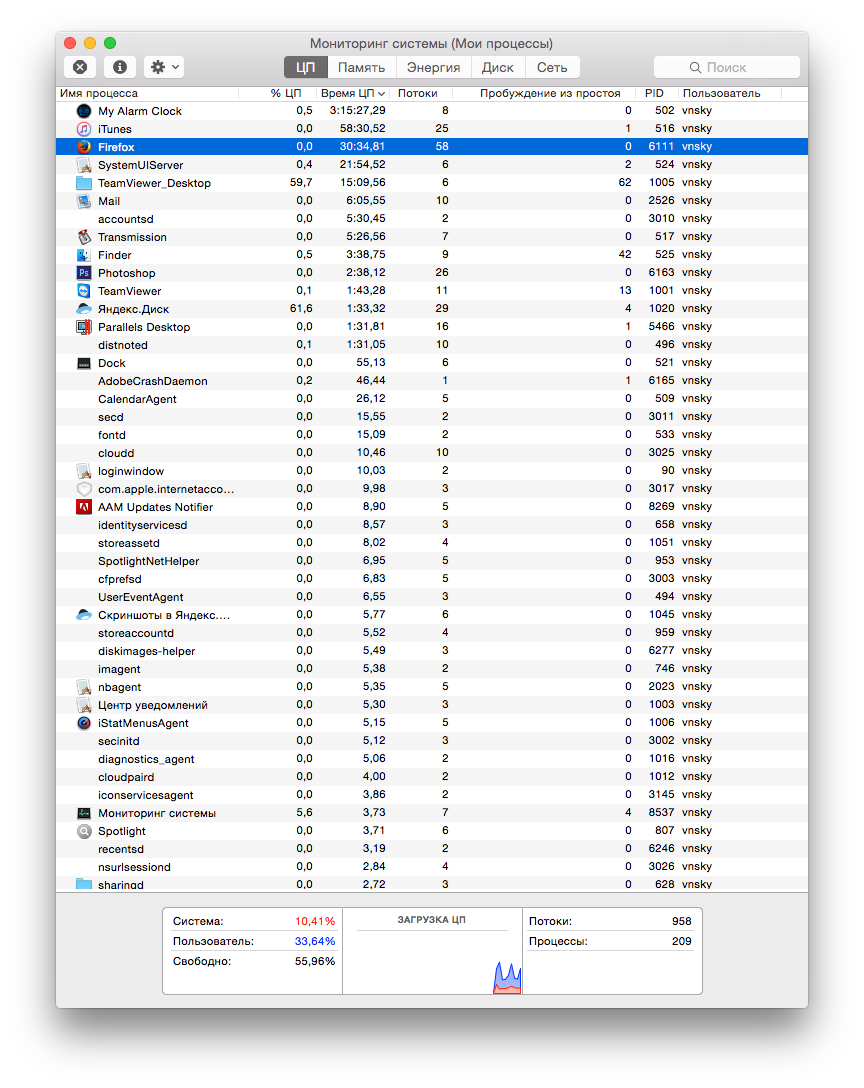Click the Пользователь 33,64% value
864x1088 pixels.
coord(315,942)
